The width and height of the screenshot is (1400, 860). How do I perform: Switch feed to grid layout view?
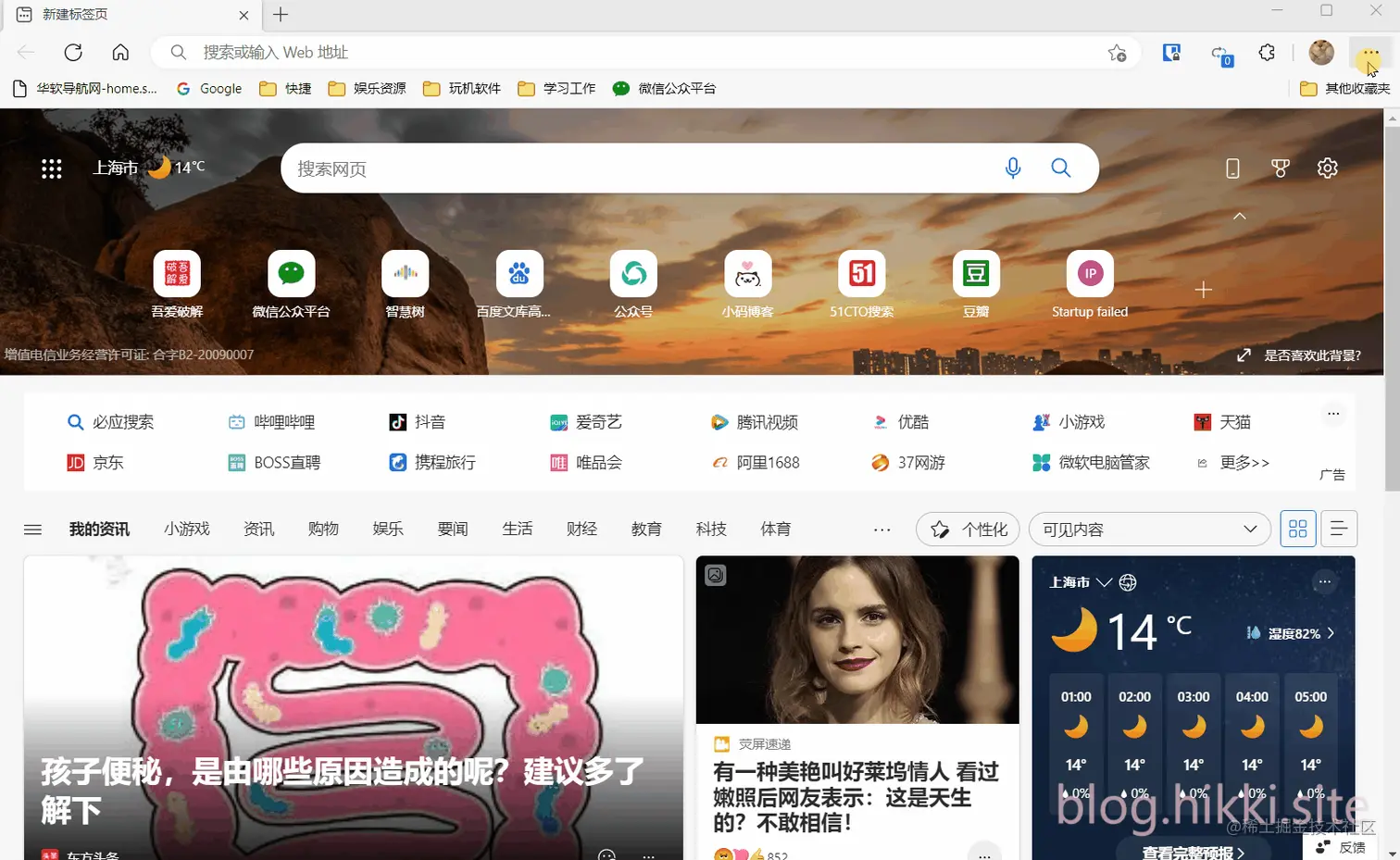(1297, 529)
